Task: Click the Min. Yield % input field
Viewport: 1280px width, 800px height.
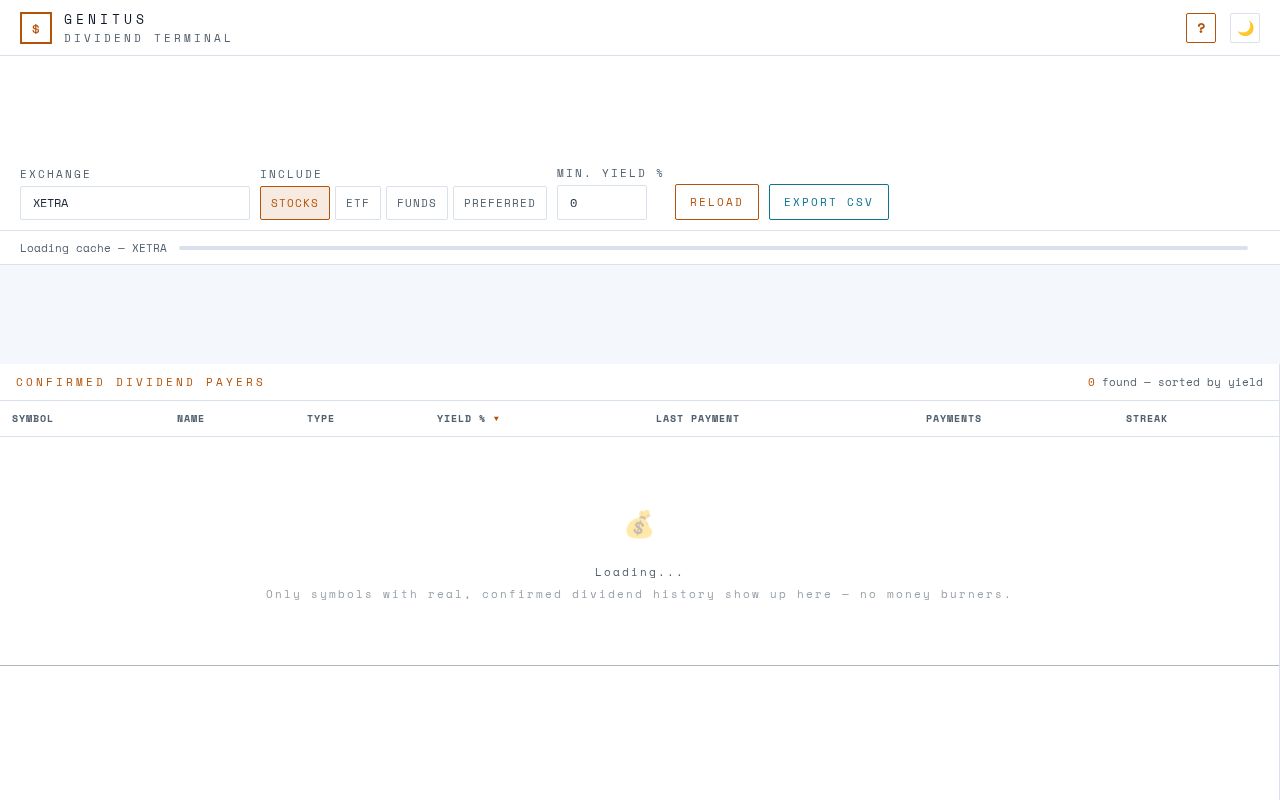Action: (602, 203)
